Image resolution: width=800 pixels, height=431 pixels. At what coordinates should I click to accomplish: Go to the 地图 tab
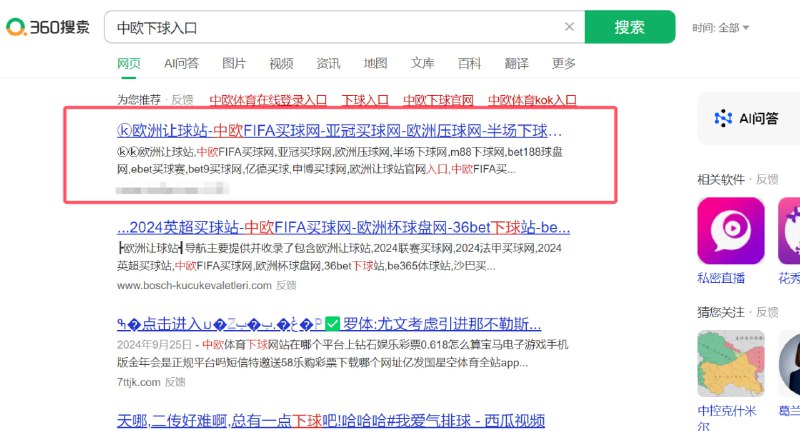coord(376,63)
